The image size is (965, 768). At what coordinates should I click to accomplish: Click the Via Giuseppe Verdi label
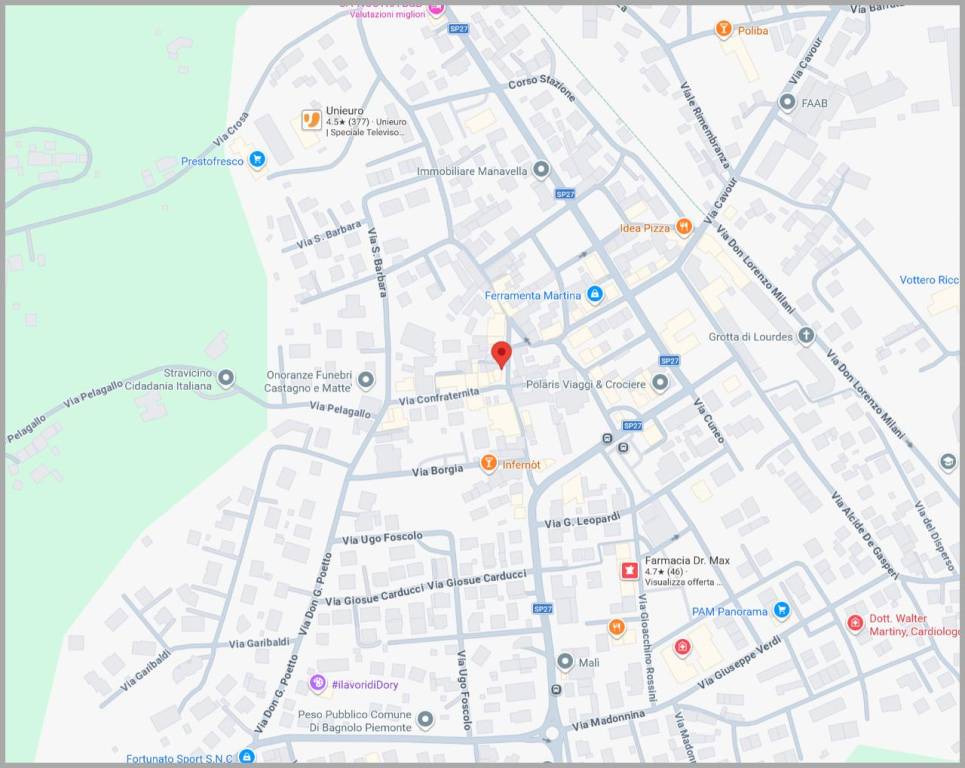coord(739,663)
